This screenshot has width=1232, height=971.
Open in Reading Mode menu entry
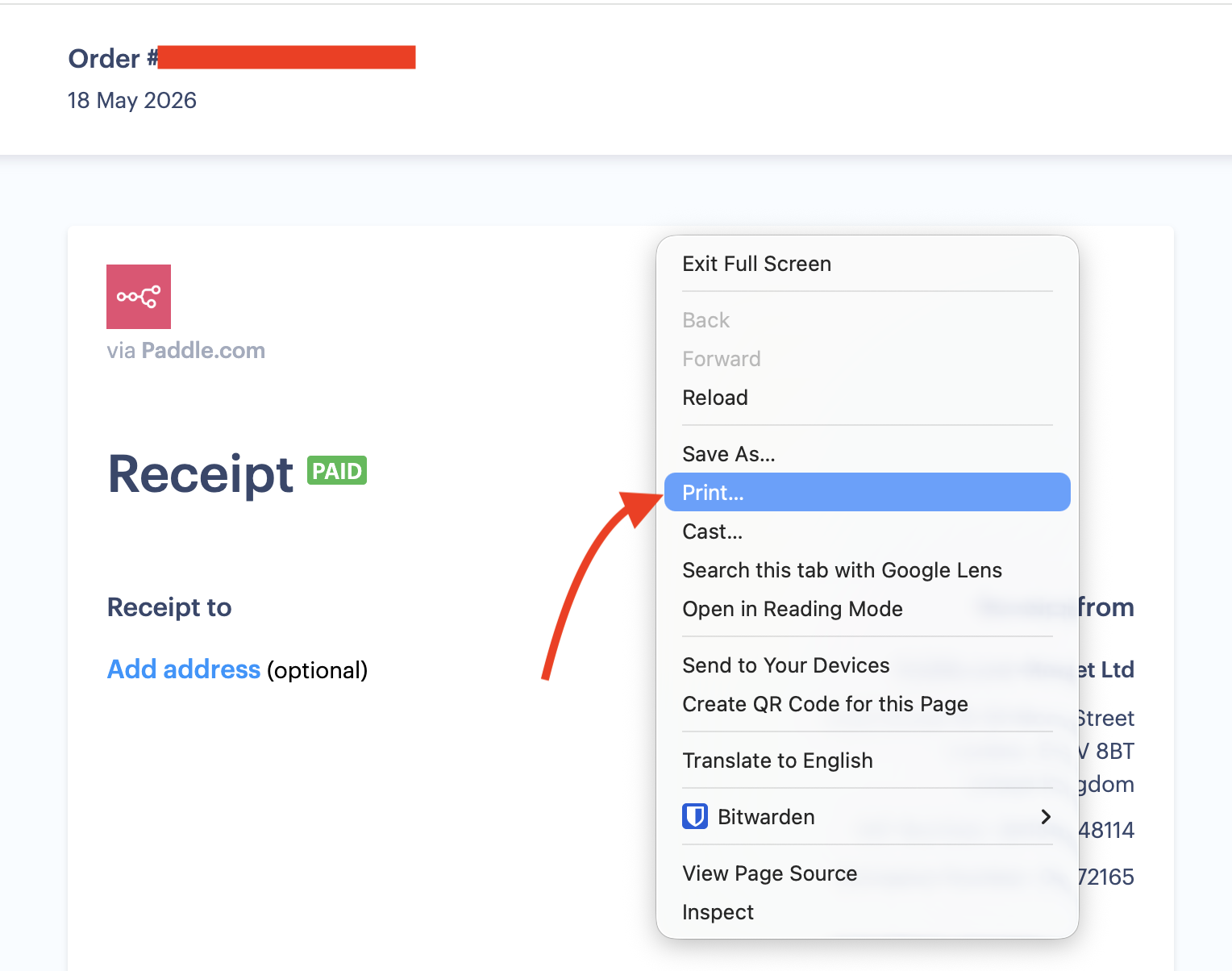[x=868, y=609]
